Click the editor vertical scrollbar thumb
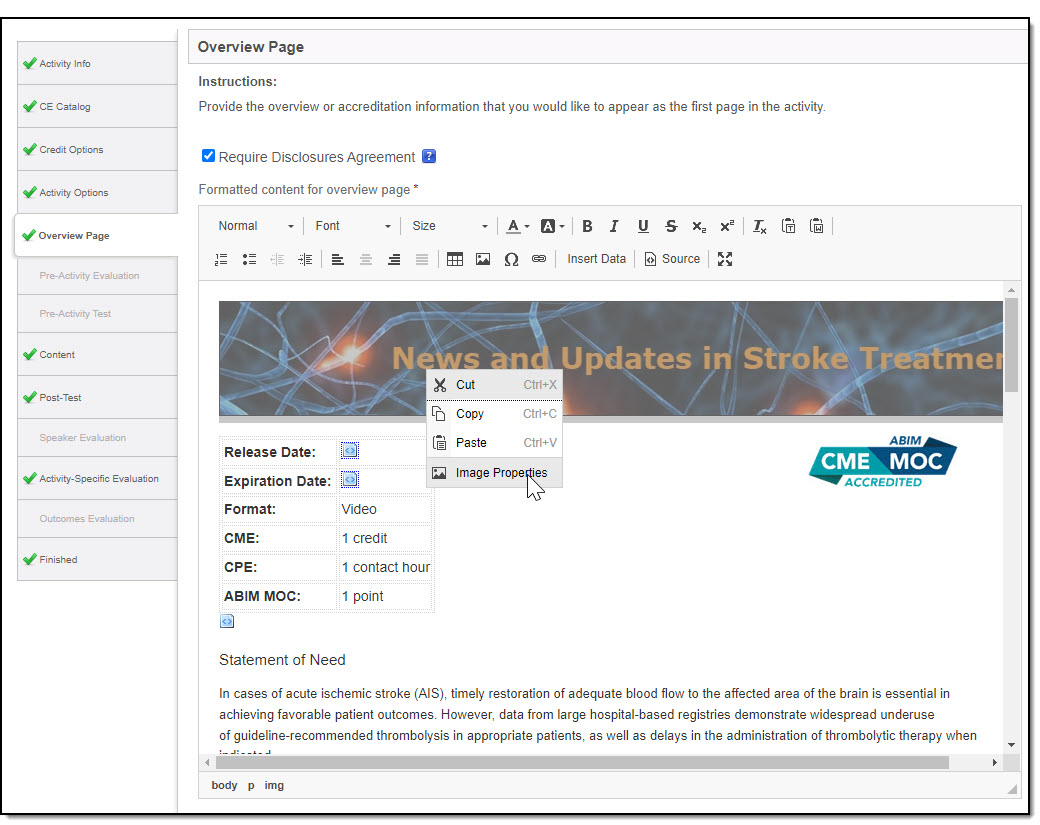1040x825 pixels. point(1011,345)
